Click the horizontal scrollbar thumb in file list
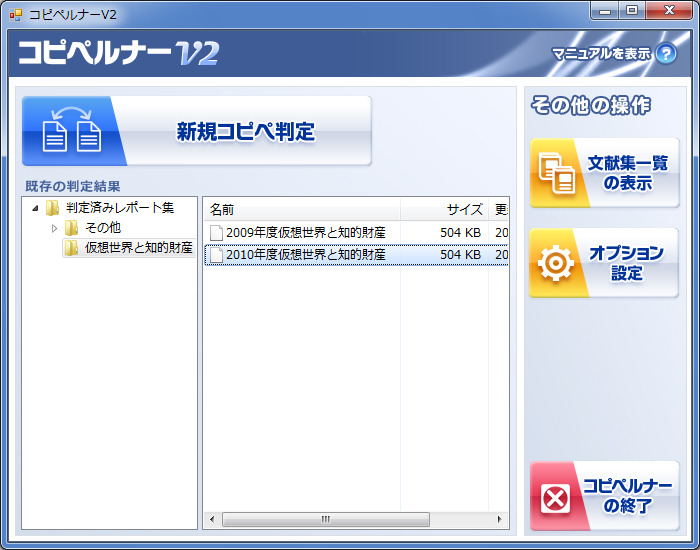 click(x=326, y=519)
